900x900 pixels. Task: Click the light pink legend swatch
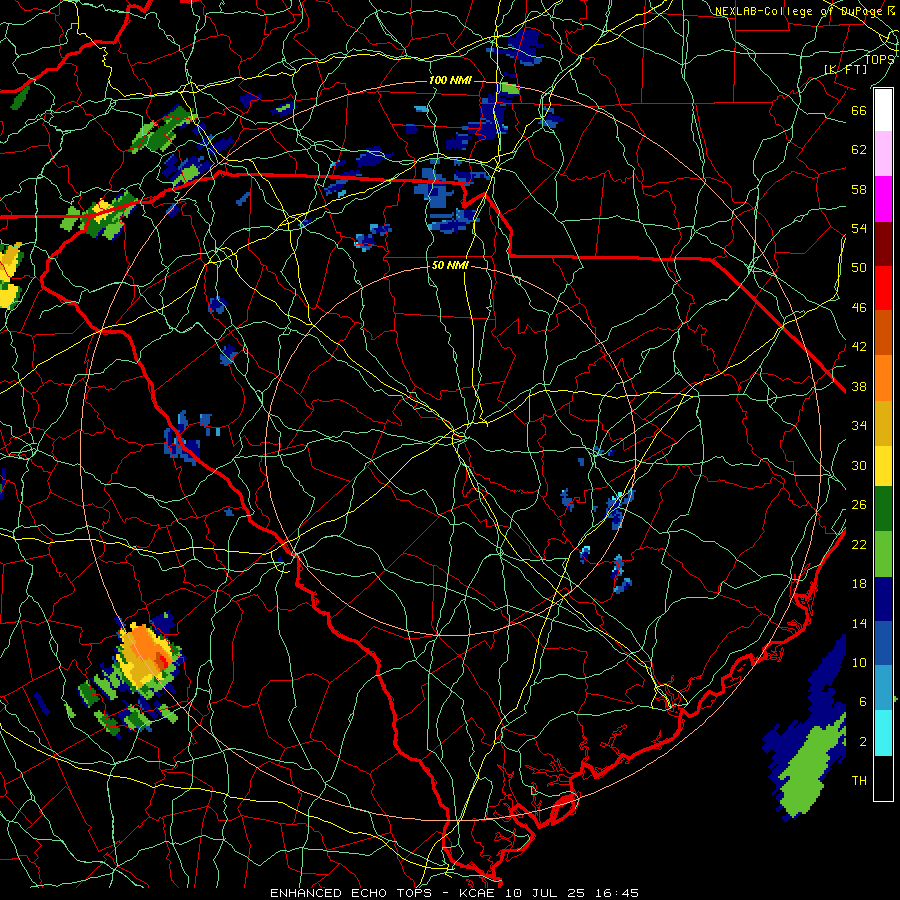(883, 153)
